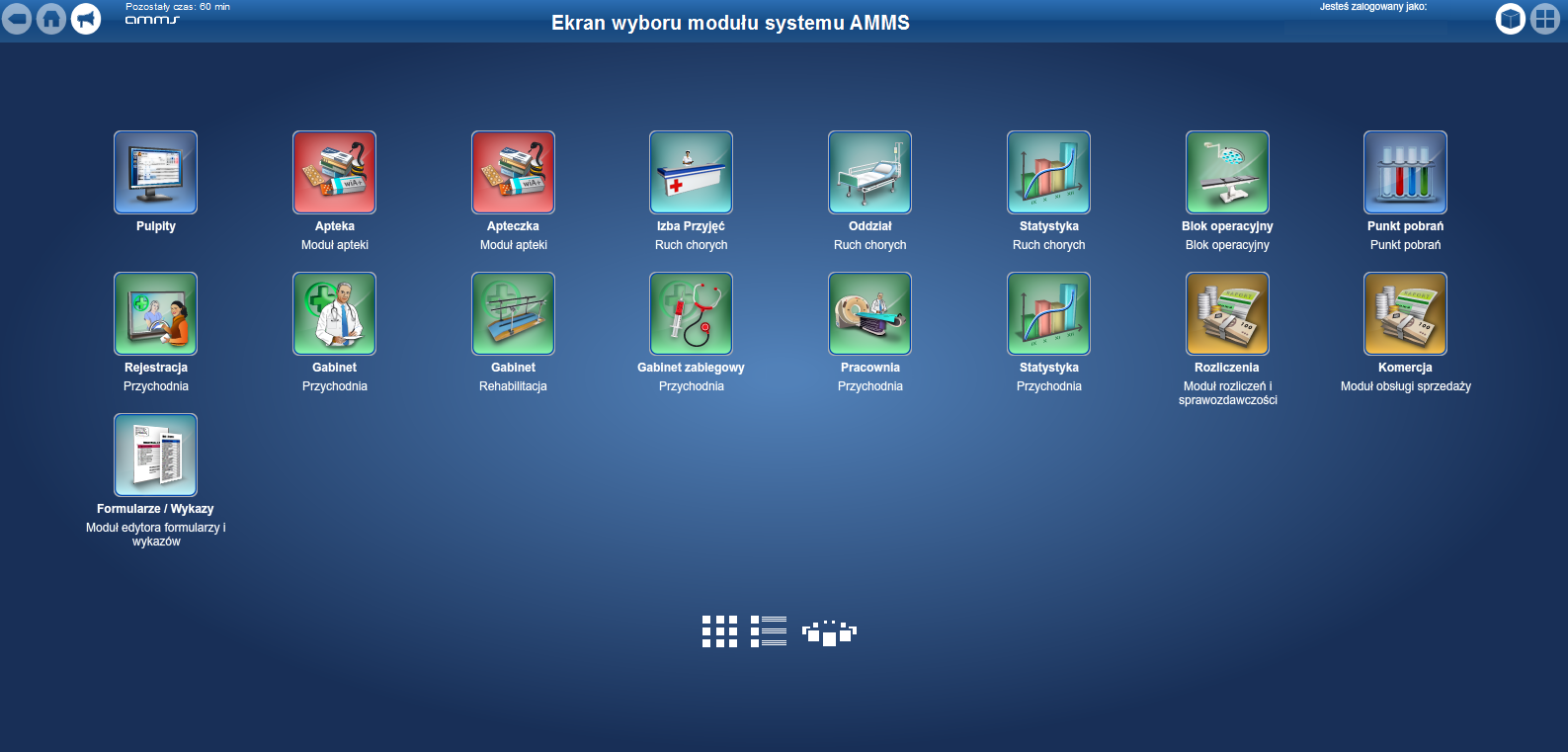Click the Blok operacyjny bold label

1227,226
